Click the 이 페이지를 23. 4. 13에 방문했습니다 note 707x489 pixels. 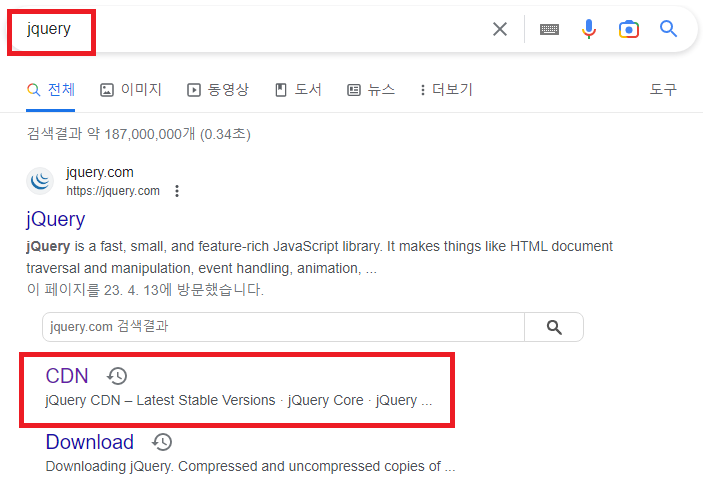coord(145,289)
